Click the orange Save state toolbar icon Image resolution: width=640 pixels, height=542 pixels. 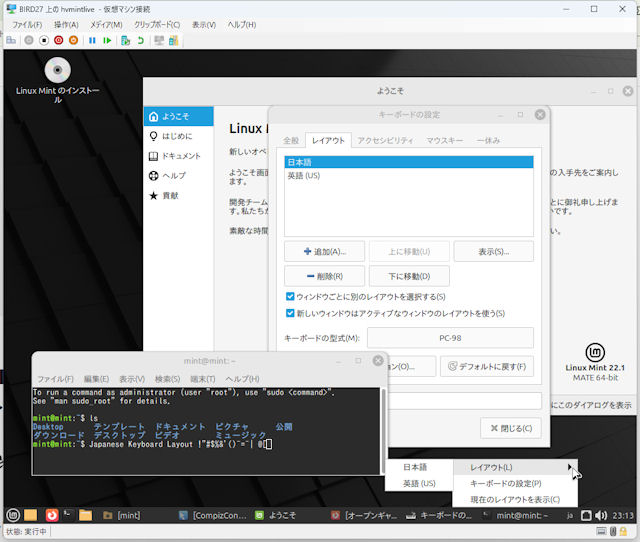[x=73, y=40]
